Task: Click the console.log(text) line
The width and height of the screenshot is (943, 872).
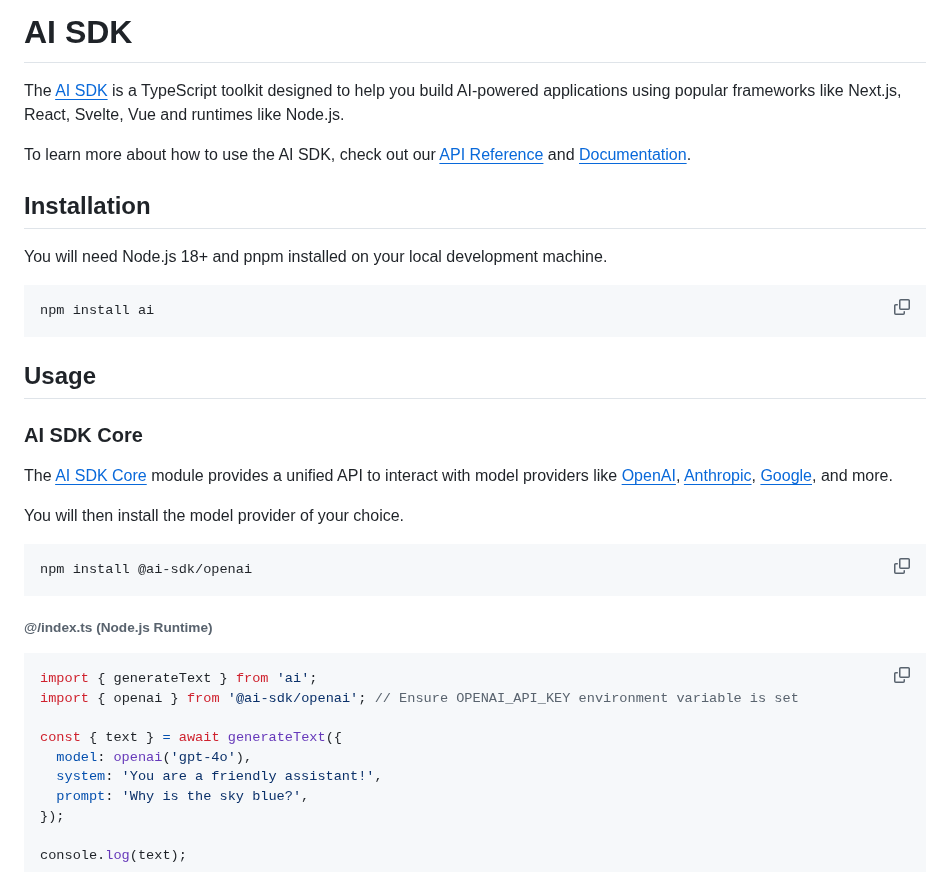Action: (x=114, y=855)
